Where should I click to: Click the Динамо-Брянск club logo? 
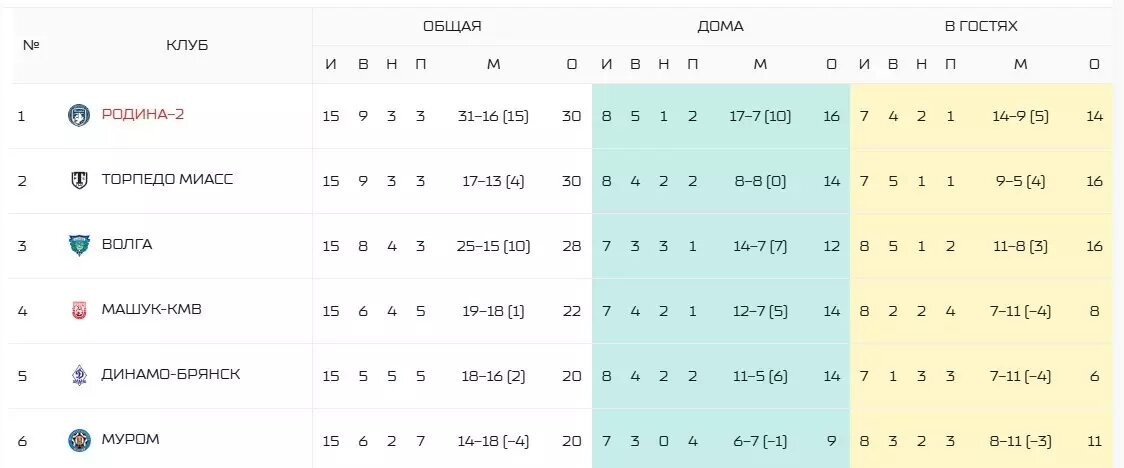(x=79, y=376)
